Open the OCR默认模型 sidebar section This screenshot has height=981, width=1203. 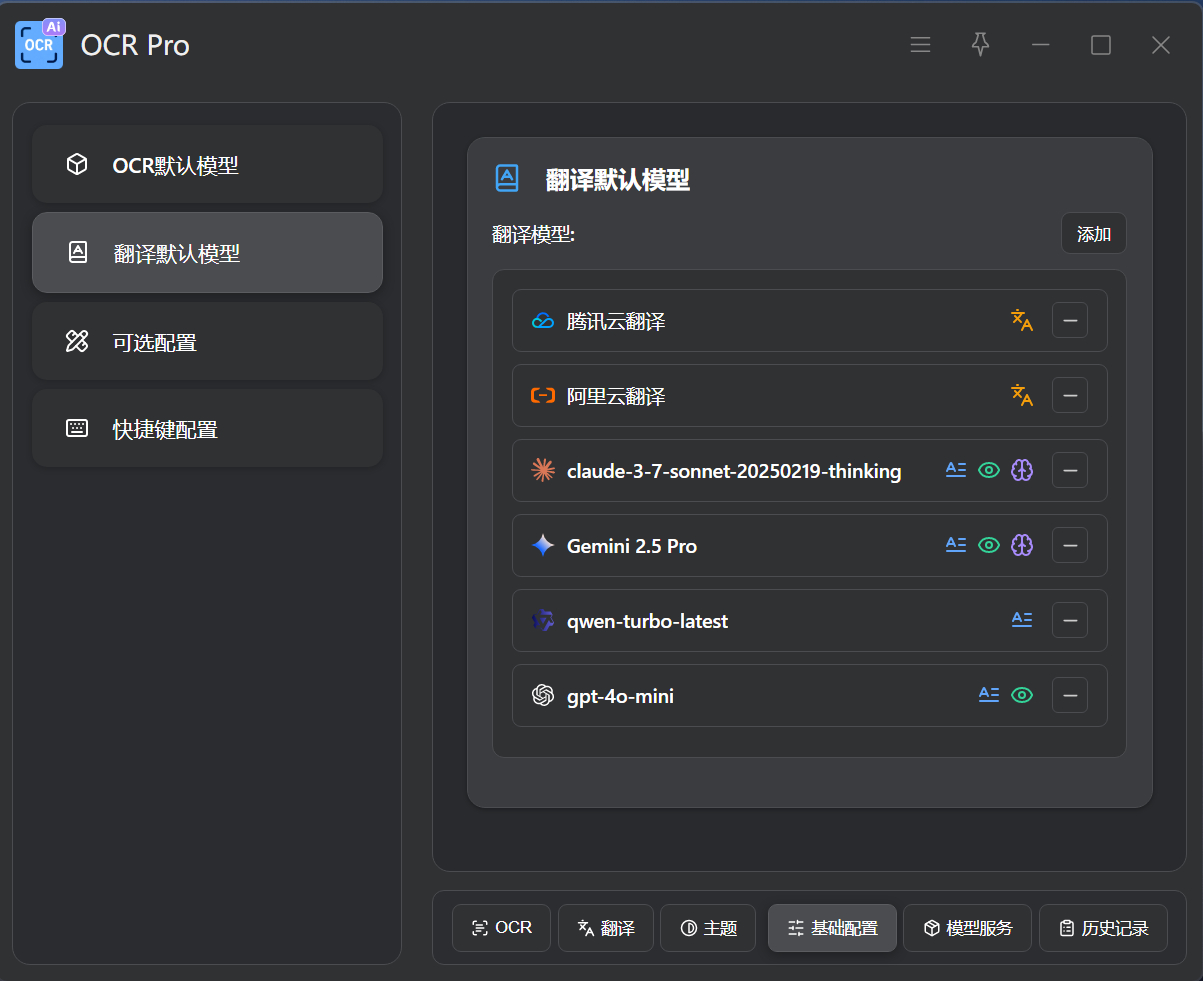207,165
